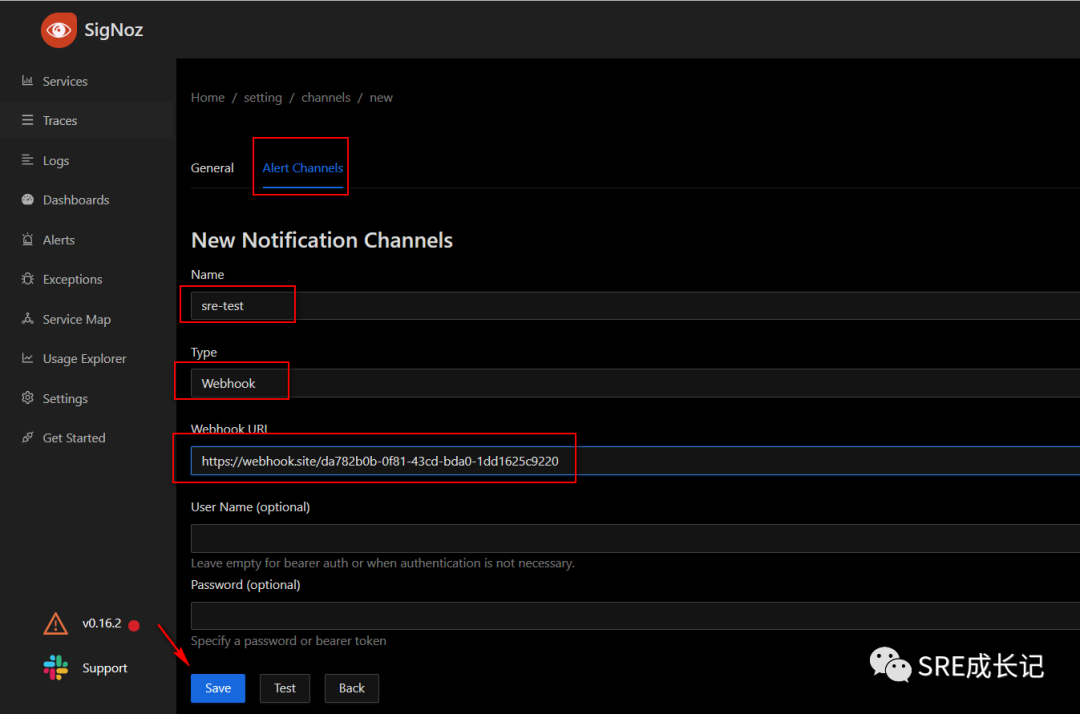
Task: Click the red dot beside v0.16.2
Action: point(134,625)
